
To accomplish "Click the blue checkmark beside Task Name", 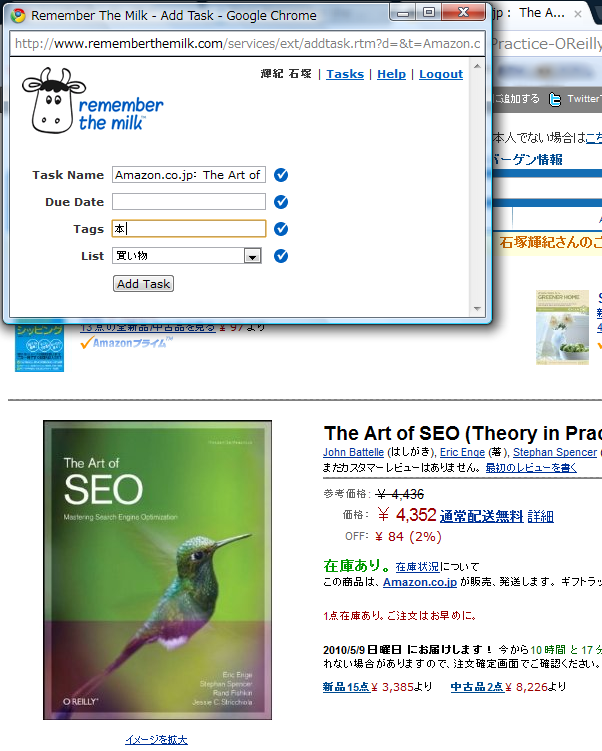I will point(281,175).
